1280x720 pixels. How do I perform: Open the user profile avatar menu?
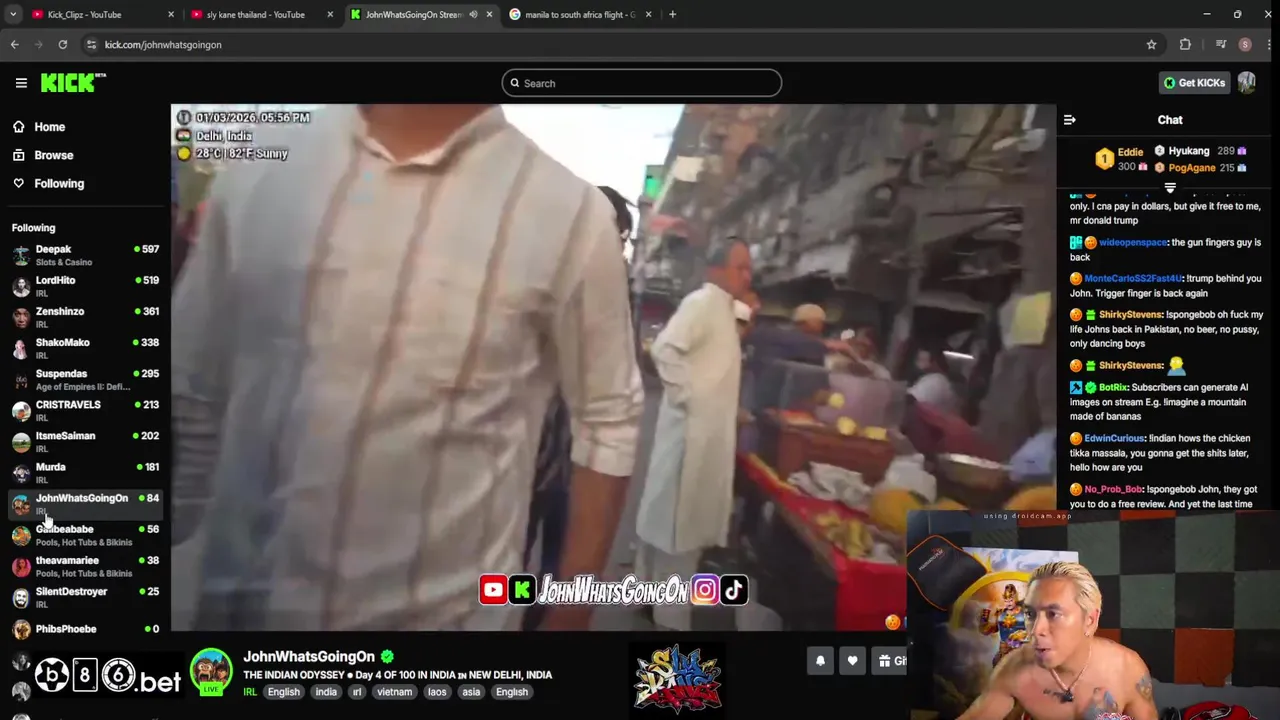click(x=1246, y=83)
